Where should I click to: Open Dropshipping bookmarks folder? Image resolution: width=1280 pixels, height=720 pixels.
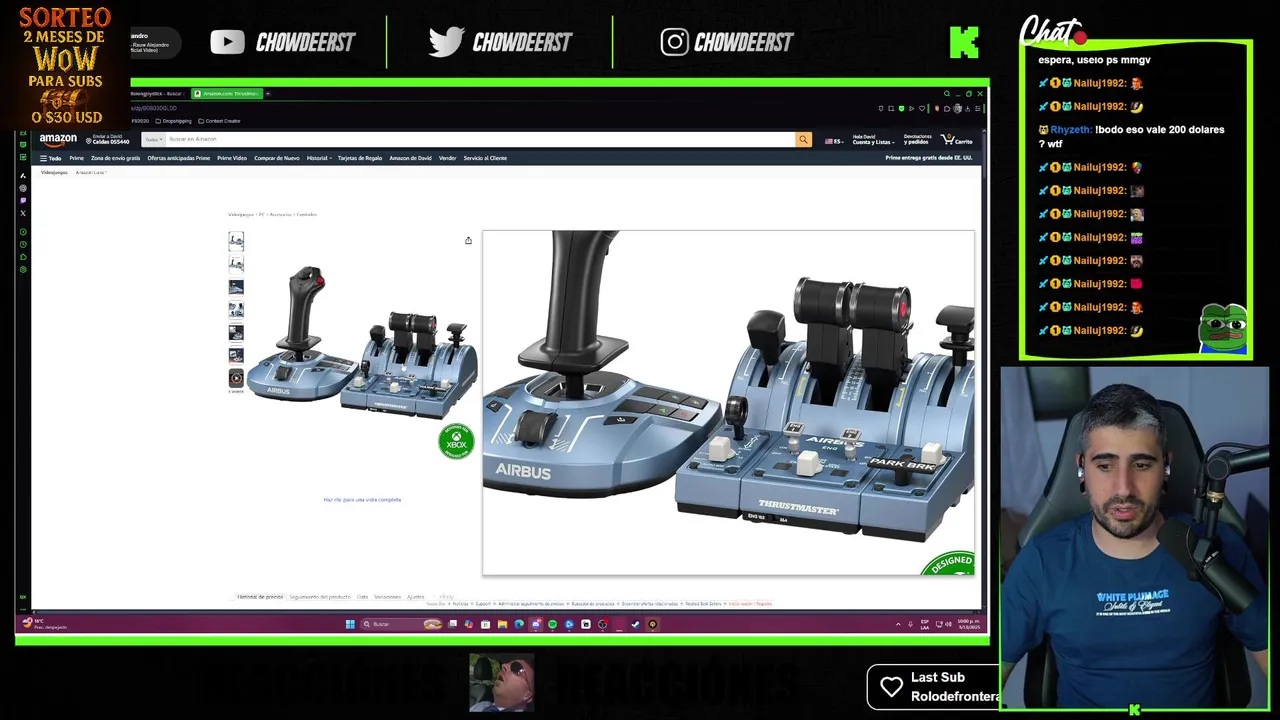click(173, 121)
